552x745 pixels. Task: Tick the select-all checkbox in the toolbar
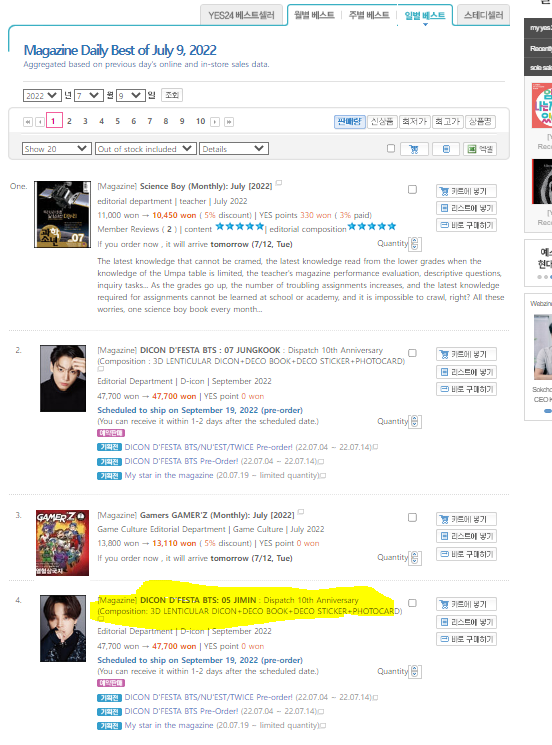pos(391,148)
